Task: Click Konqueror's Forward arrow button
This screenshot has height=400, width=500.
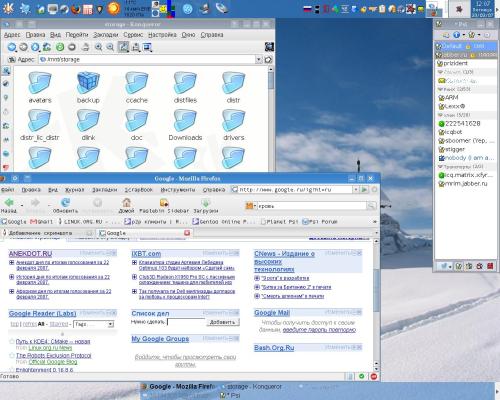Action: [23, 47]
